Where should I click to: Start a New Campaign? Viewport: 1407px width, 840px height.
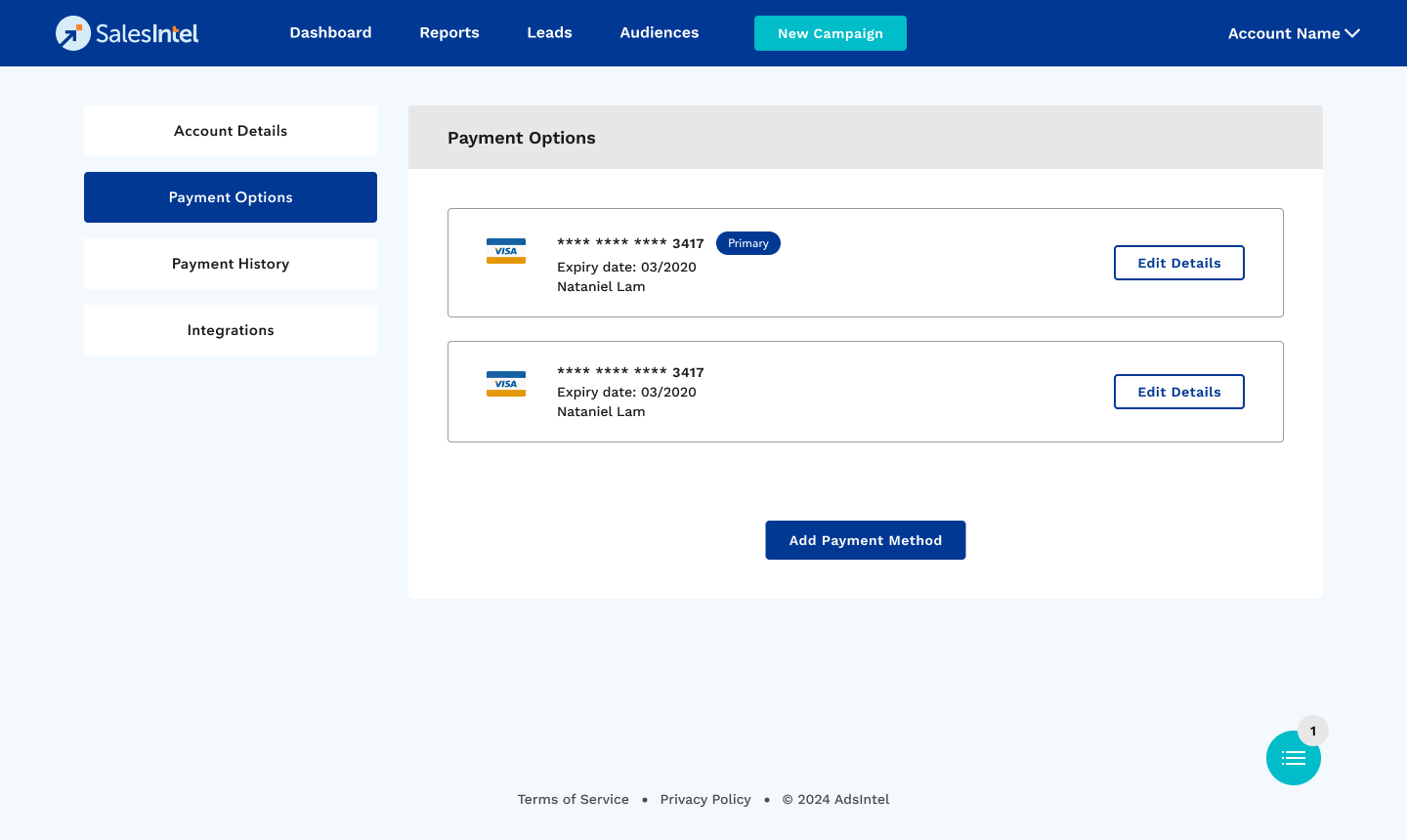pos(831,33)
